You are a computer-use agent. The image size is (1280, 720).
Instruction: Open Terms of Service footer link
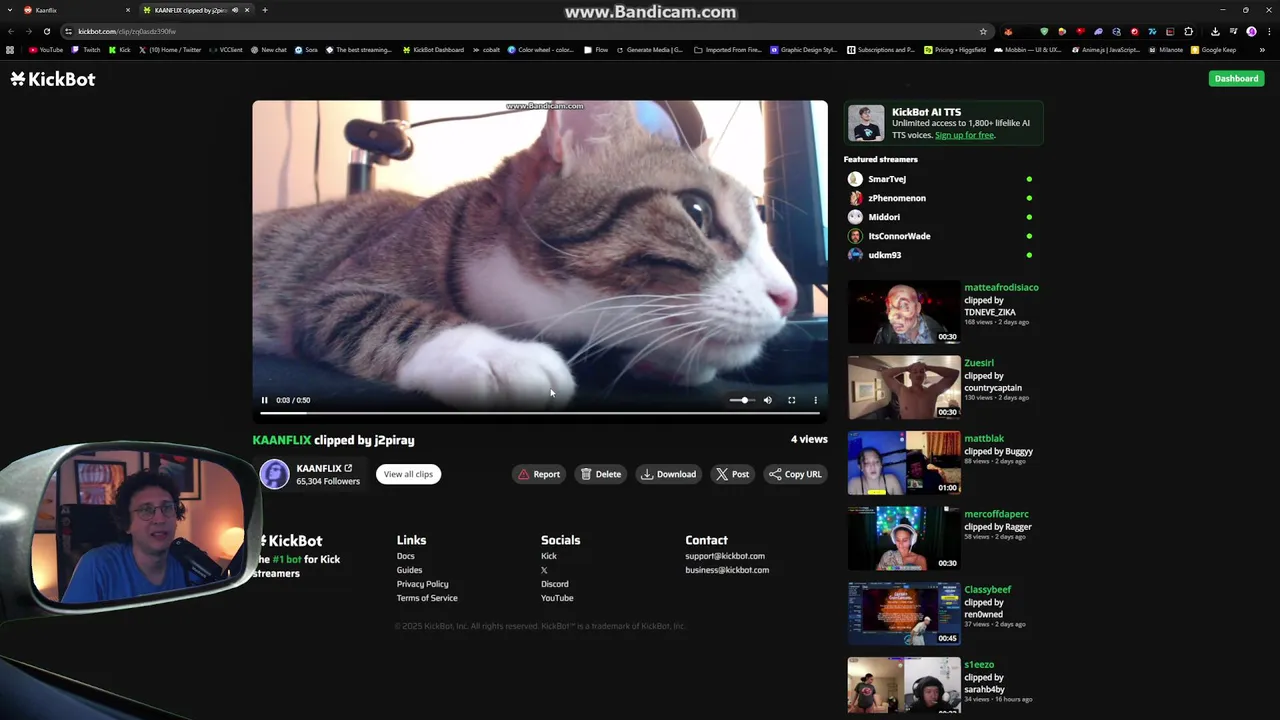click(427, 598)
